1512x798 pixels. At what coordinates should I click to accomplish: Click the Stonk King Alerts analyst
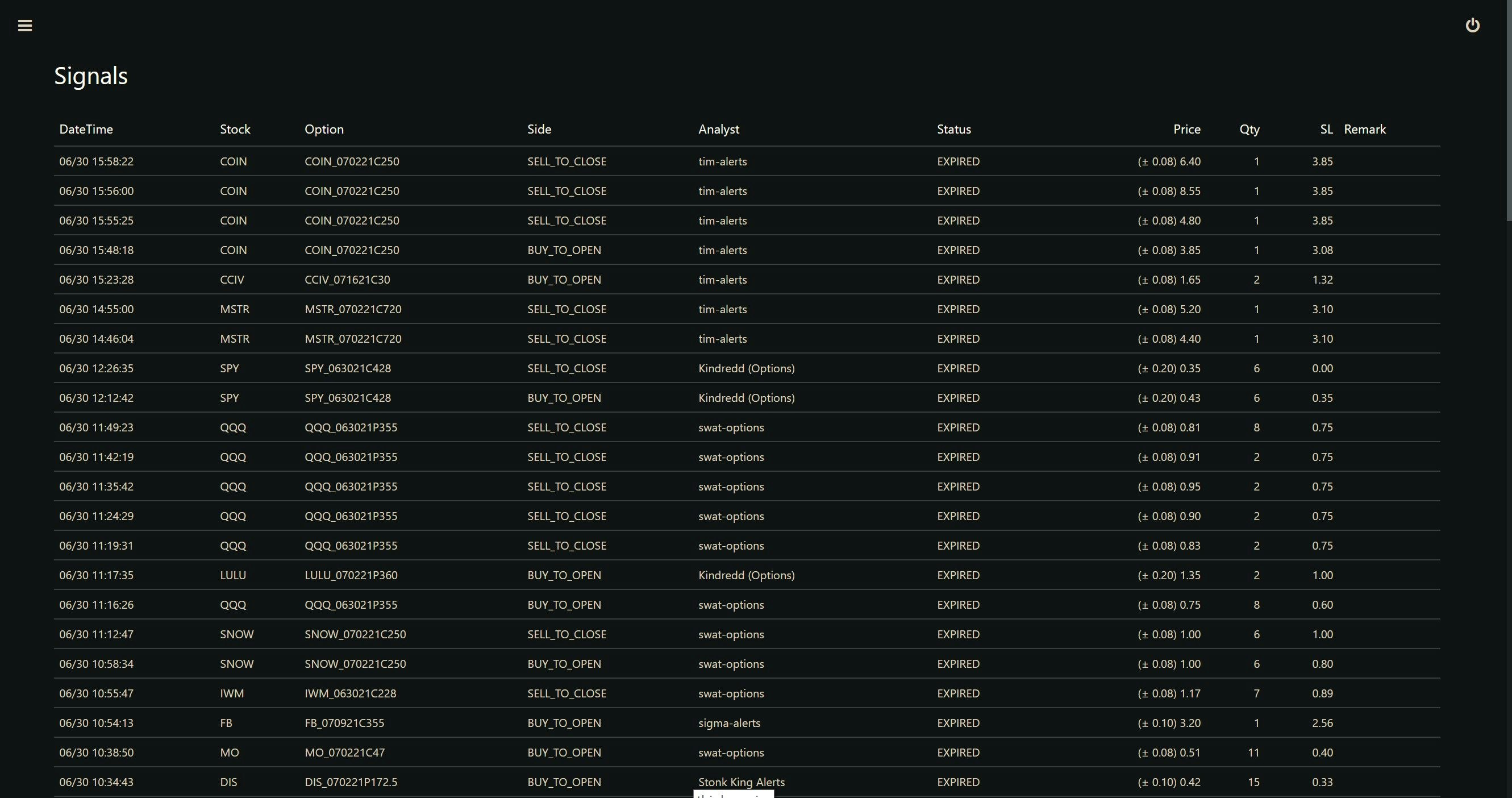741,782
